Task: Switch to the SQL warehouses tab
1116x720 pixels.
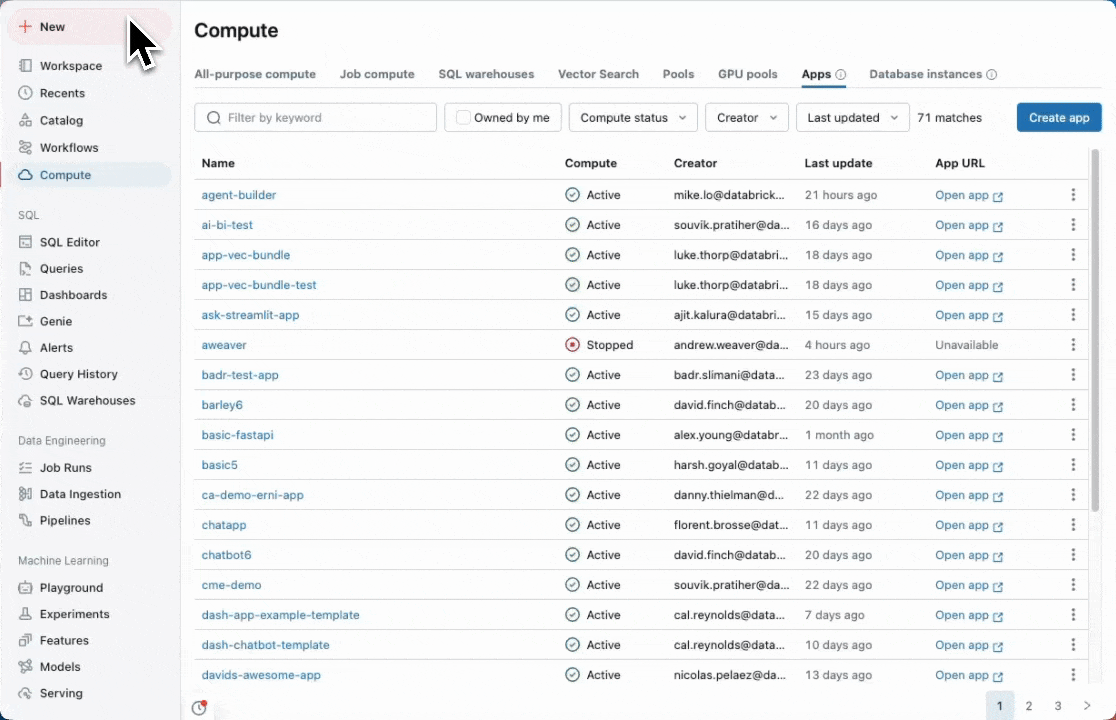Action: [486, 74]
